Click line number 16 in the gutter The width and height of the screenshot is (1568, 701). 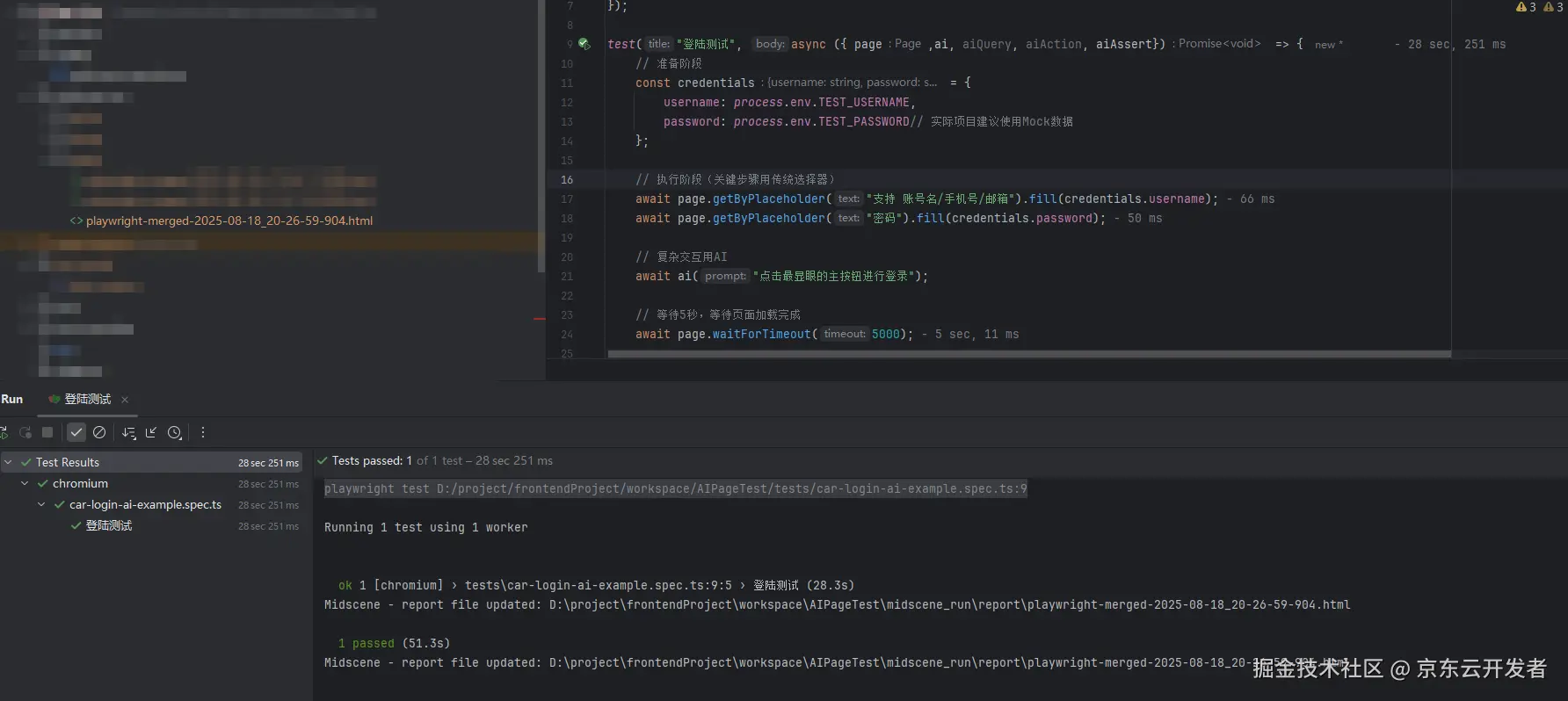tap(567, 179)
